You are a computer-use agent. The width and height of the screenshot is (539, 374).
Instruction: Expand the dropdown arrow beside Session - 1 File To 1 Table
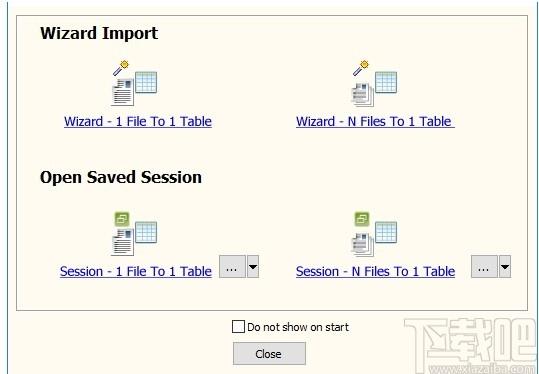coord(253,266)
